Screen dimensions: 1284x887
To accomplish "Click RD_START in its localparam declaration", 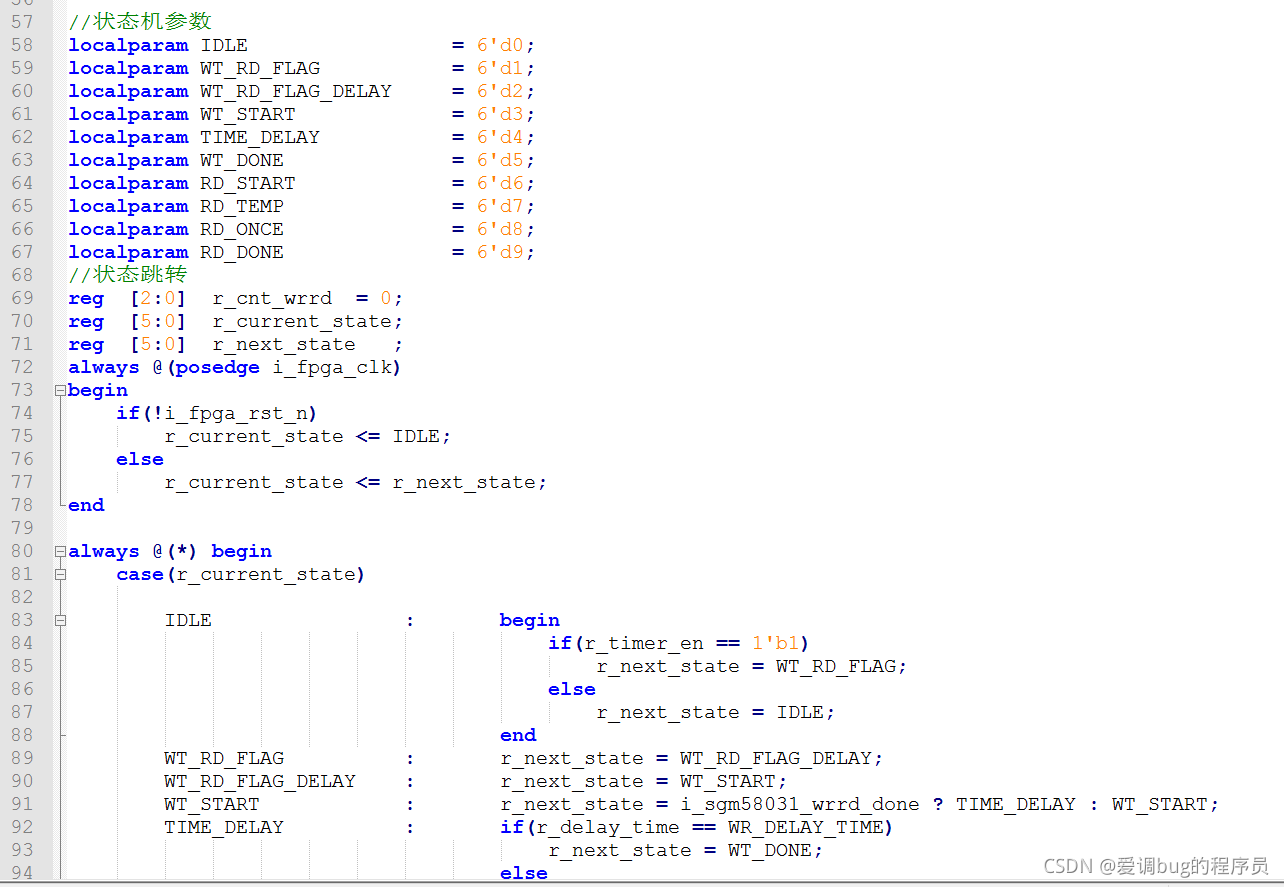I will point(248,183).
